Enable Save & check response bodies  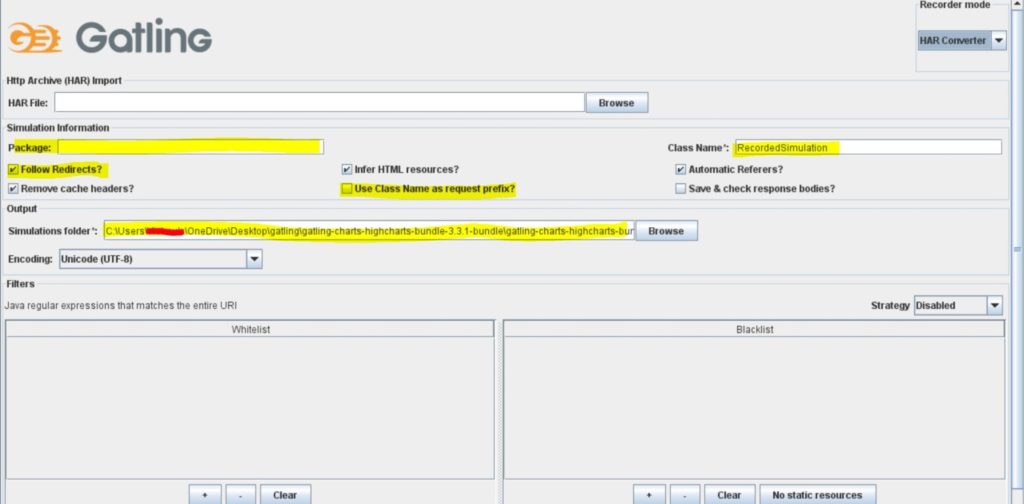click(x=681, y=188)
